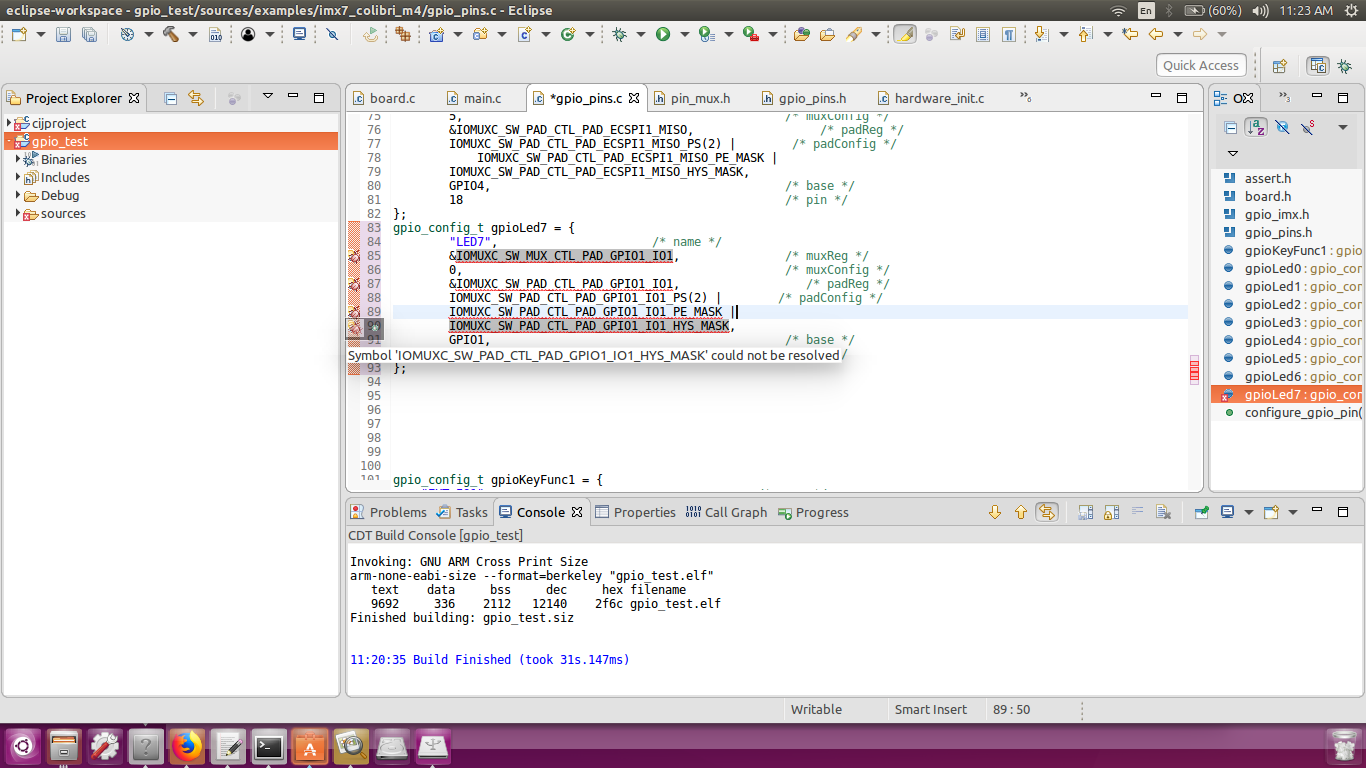The width and height of the screenshot is (1366, 768).
Task: Click the Open Perspective icon
Action: (1279, 66)
